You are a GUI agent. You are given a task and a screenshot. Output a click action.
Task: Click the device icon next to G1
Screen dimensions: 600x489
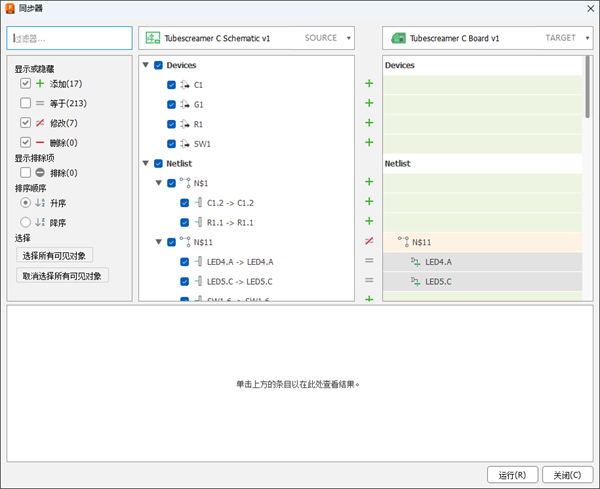point(185,104)
